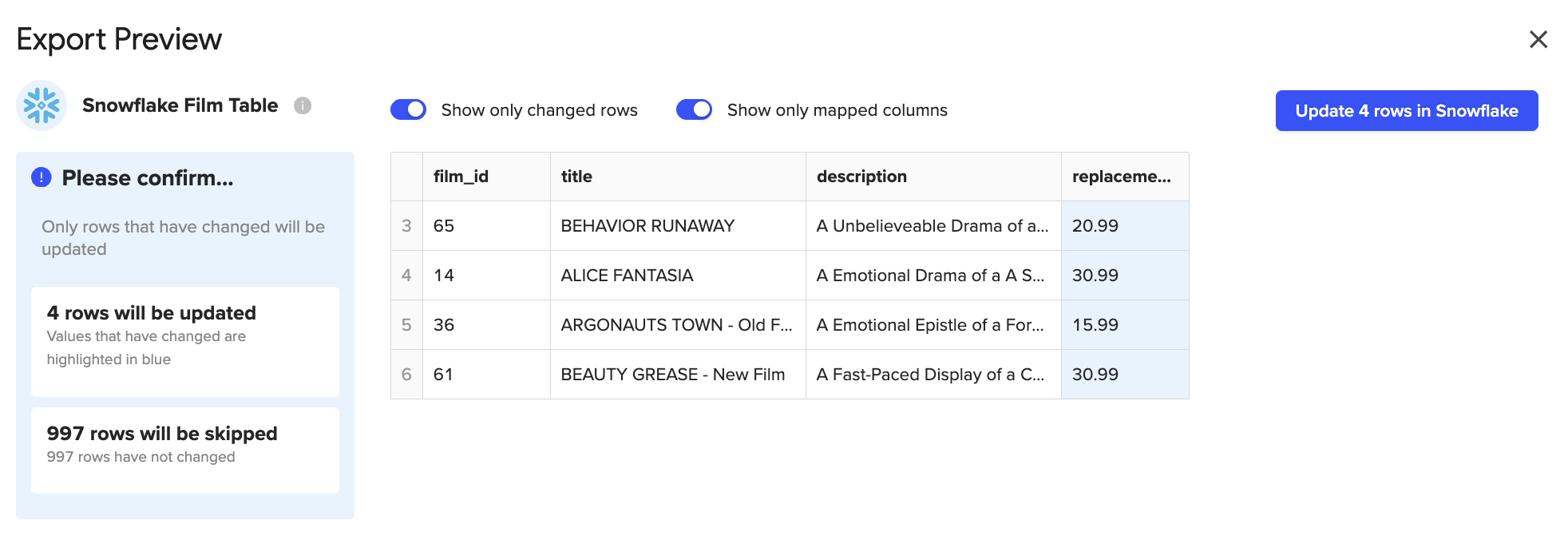This screenshot has height=548, width=1568.
Task: Close the Export Preview dialog
Action: [x=1538, y=39]
